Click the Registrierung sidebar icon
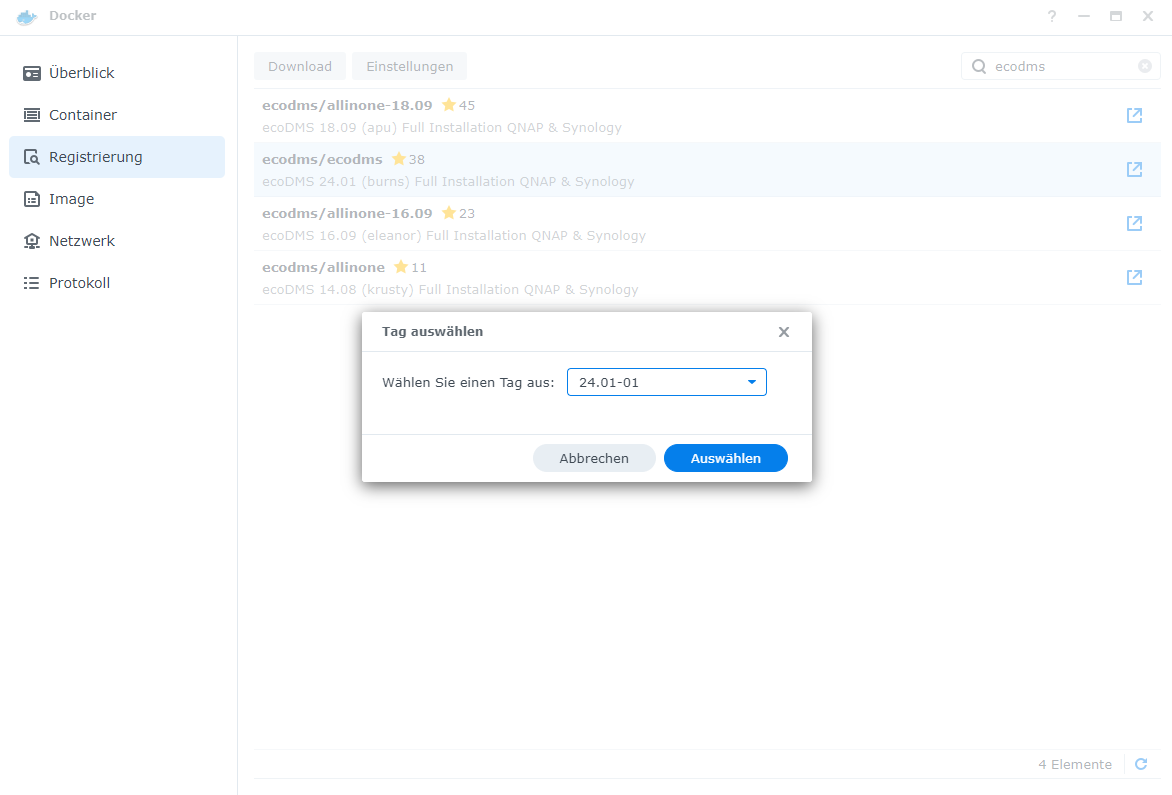 click(31, 157)
